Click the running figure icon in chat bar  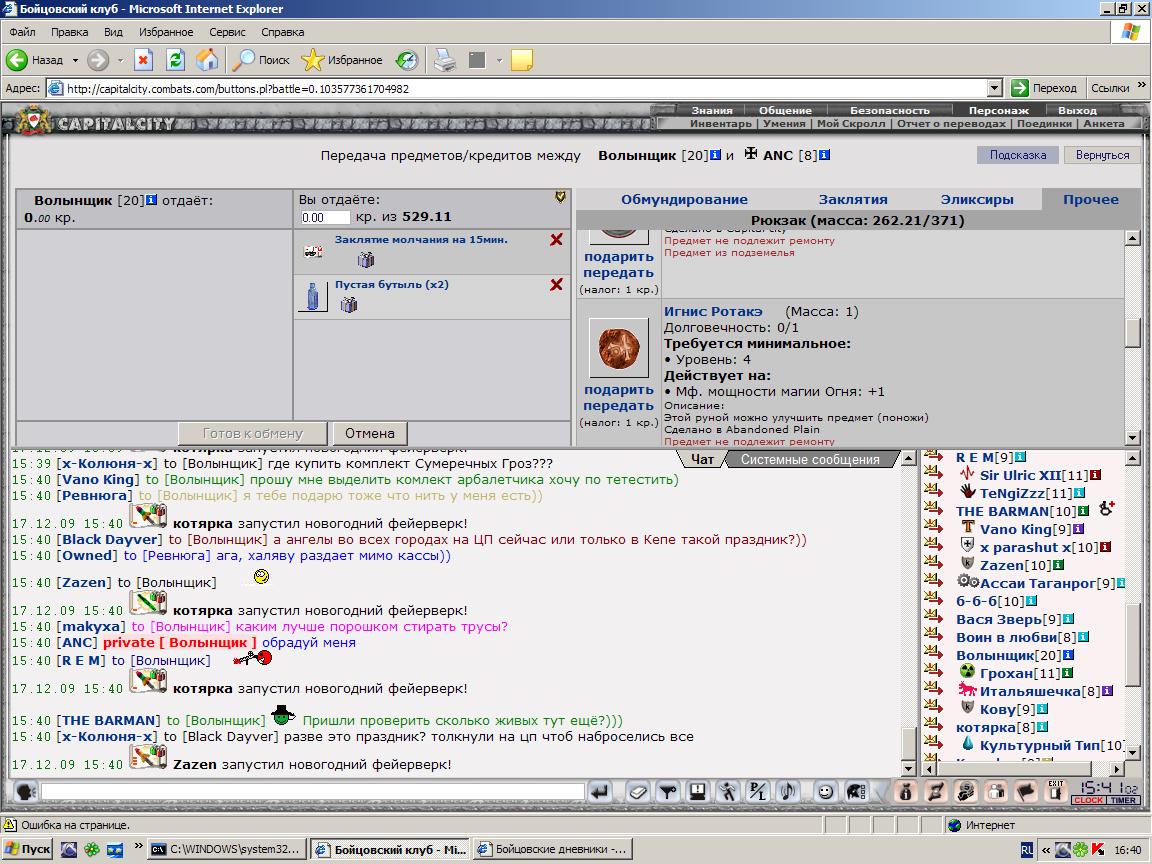coord(727,792)
